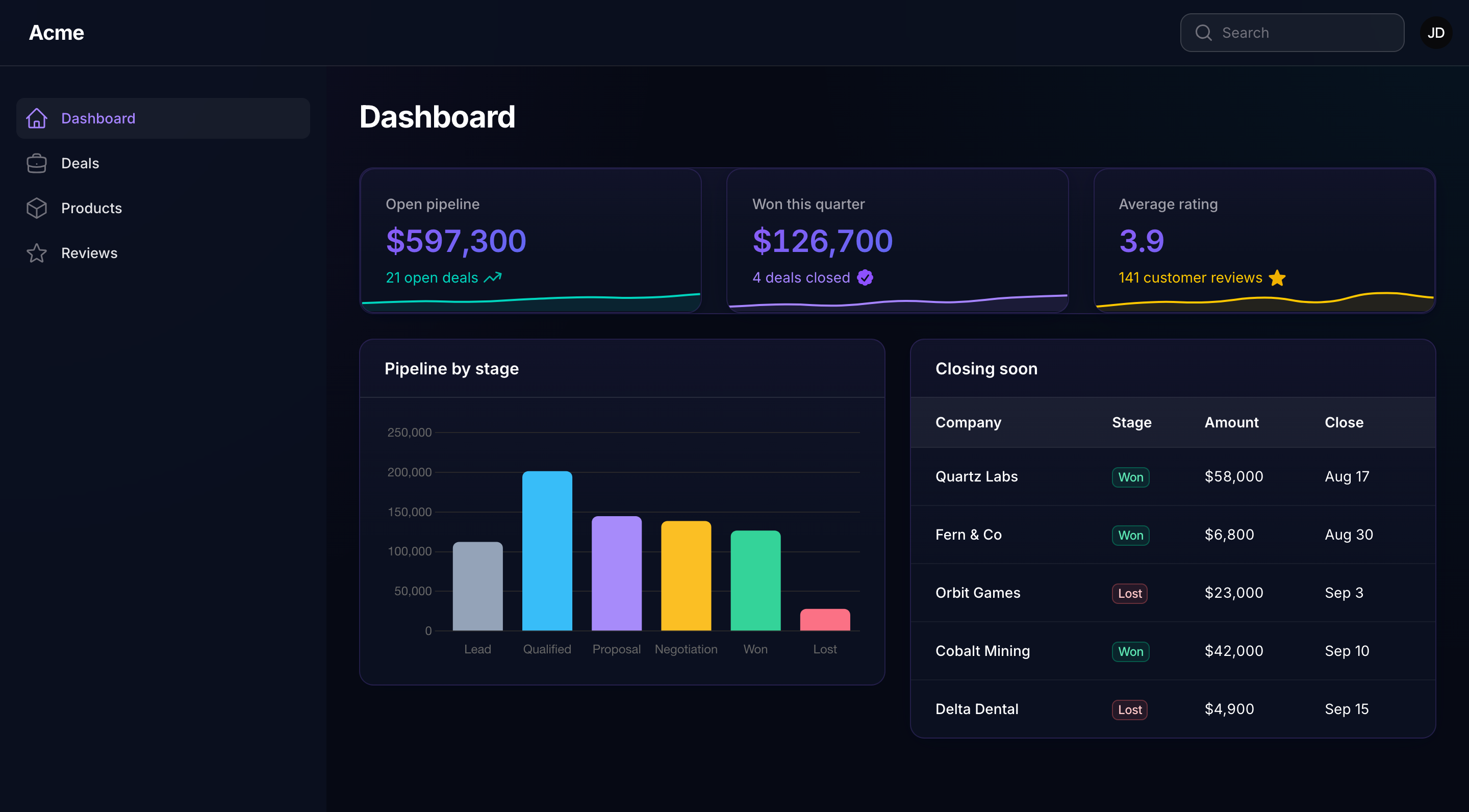The width and height of the screenshot is (1469, 812).
Task: Select the Cobalt Mining company name
Action: 982,651
